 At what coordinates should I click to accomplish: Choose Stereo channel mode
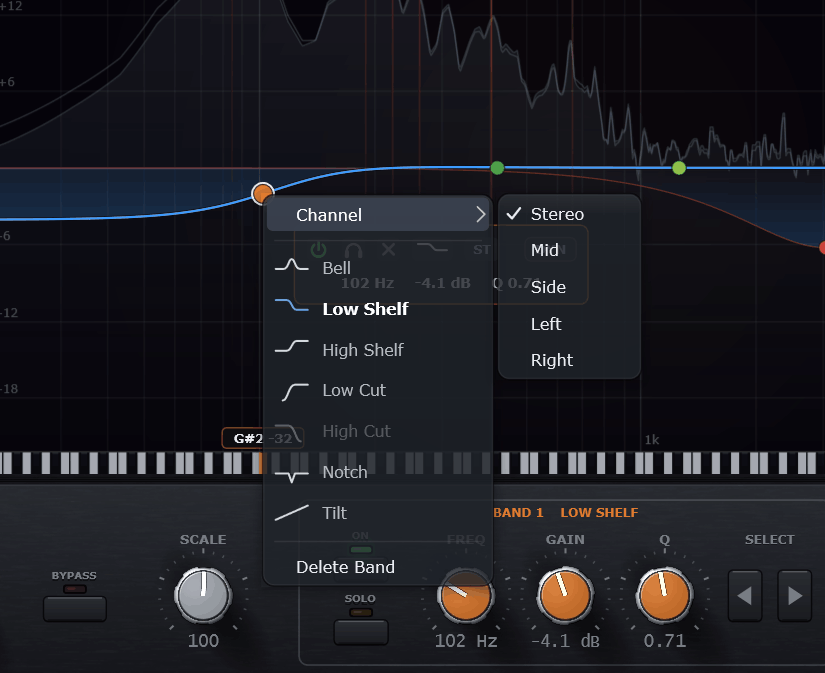coord(569,214)
